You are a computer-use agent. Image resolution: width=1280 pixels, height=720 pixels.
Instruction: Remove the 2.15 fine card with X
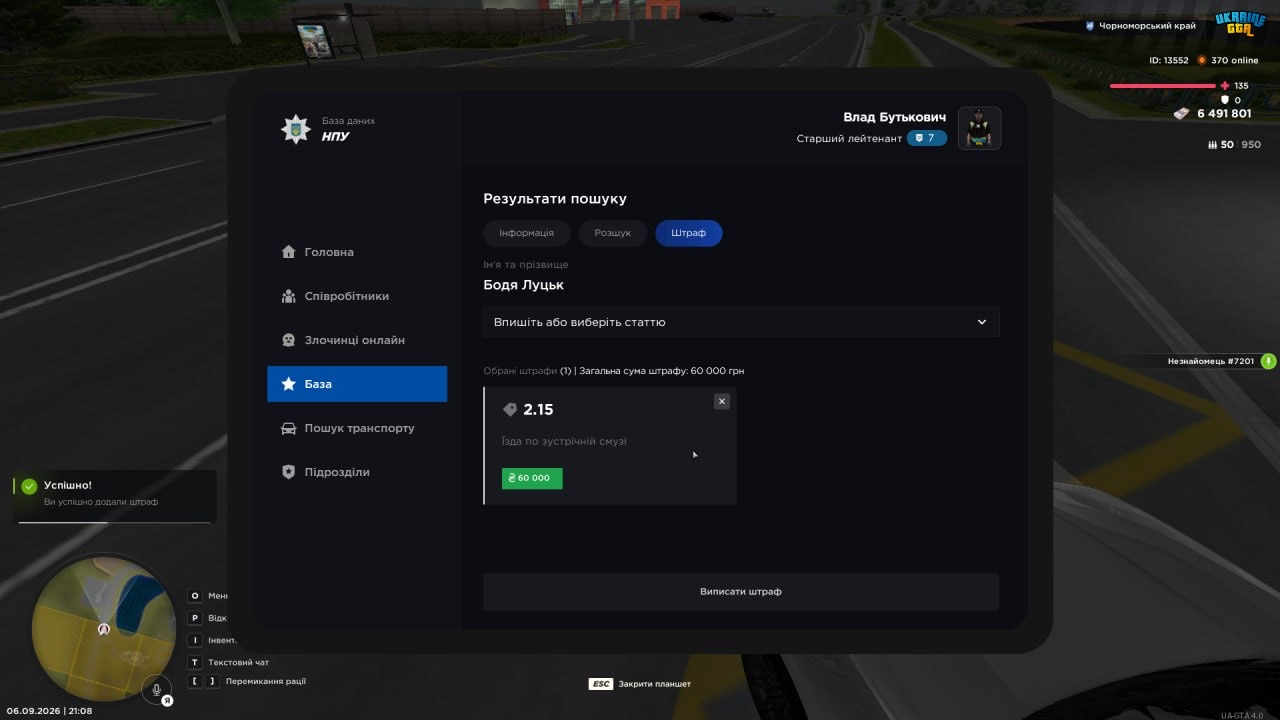click(722, 401)
